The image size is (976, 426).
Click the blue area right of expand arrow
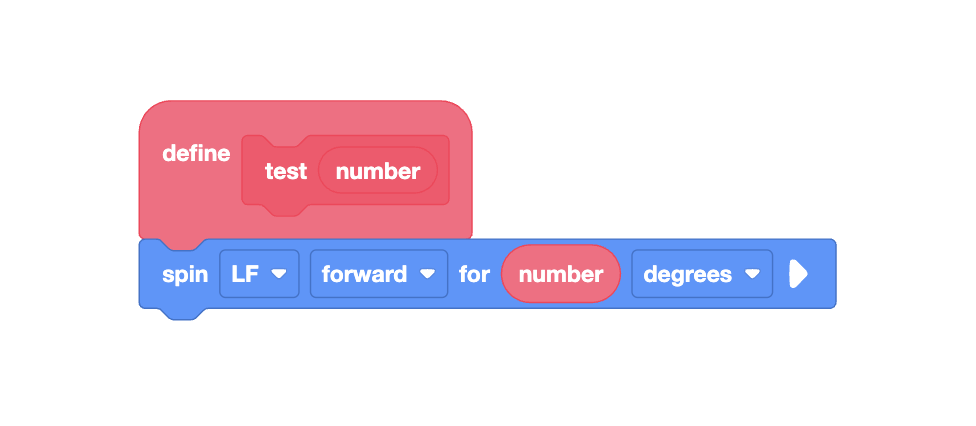point(822,274)
